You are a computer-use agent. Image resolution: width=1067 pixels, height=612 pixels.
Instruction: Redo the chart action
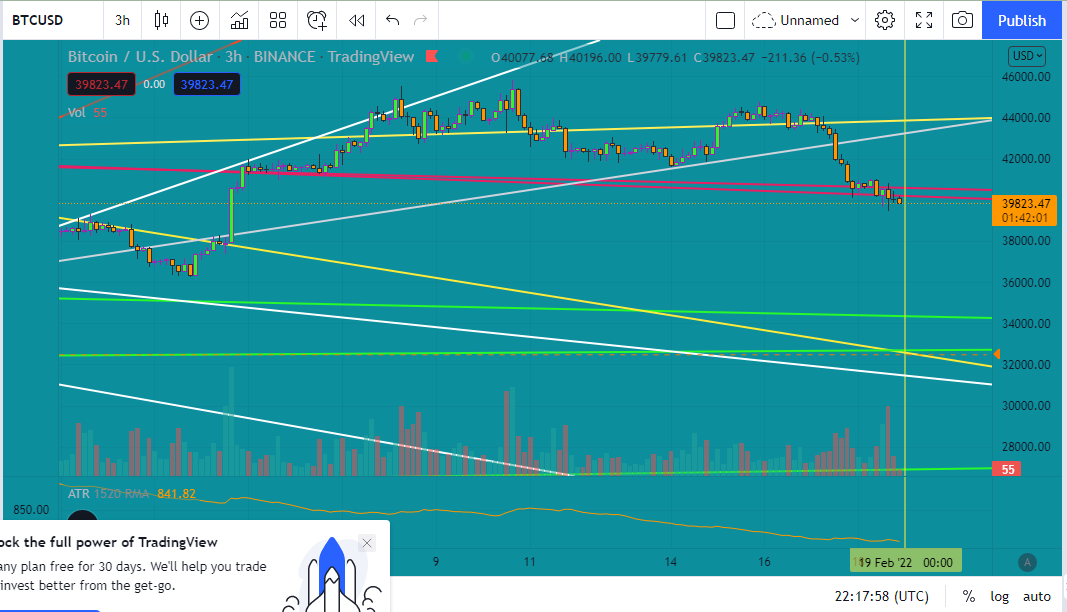click(421, 20)
